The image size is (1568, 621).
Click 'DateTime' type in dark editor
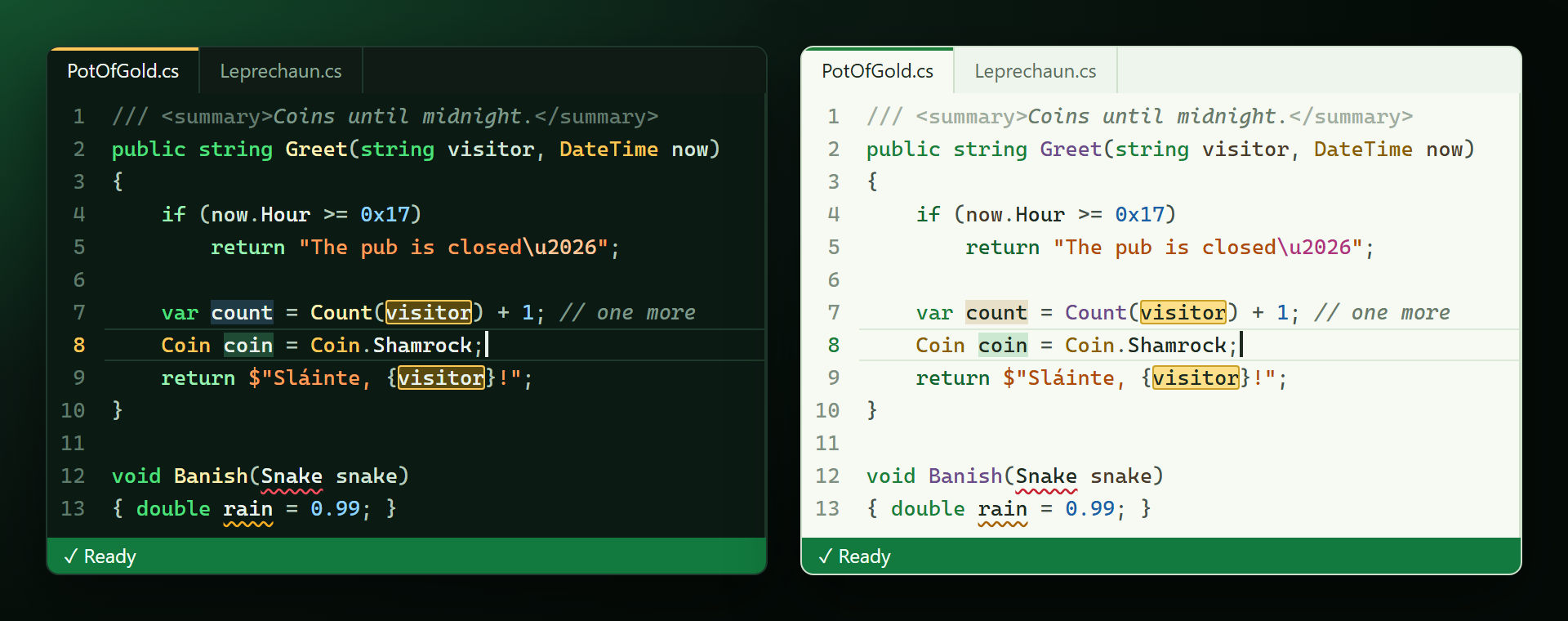coord(609,149)
